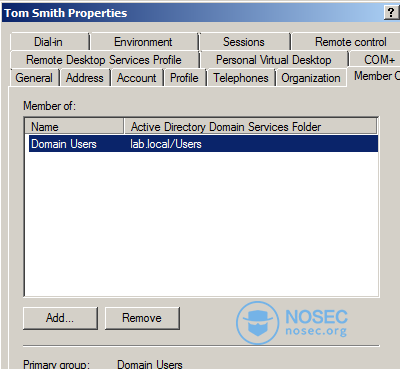Viewport: 400px width, 369px height.
Task: Click the lab.local/Users folder cell
Action: [x=166, y=144]
